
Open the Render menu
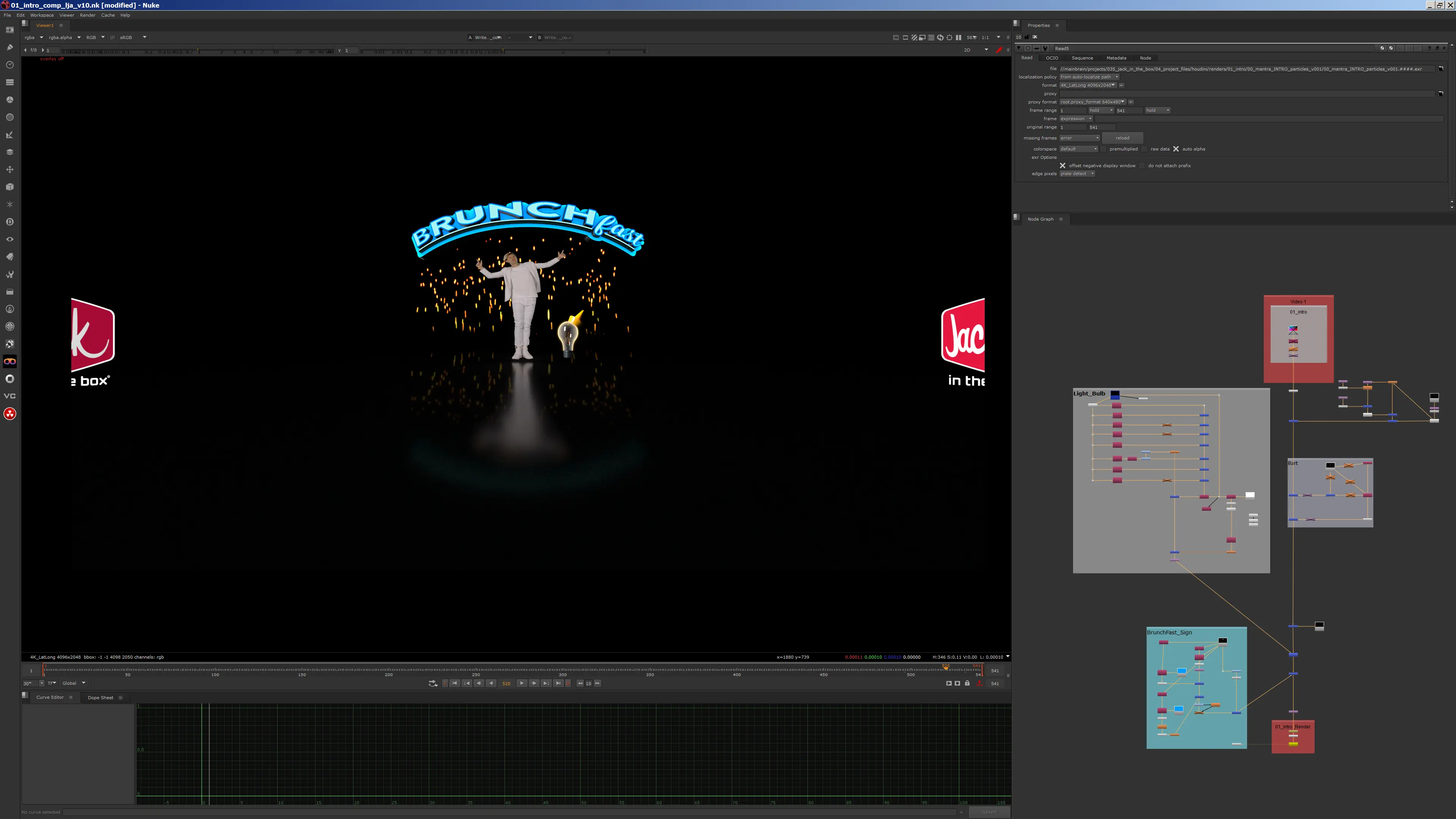[88, 15]
